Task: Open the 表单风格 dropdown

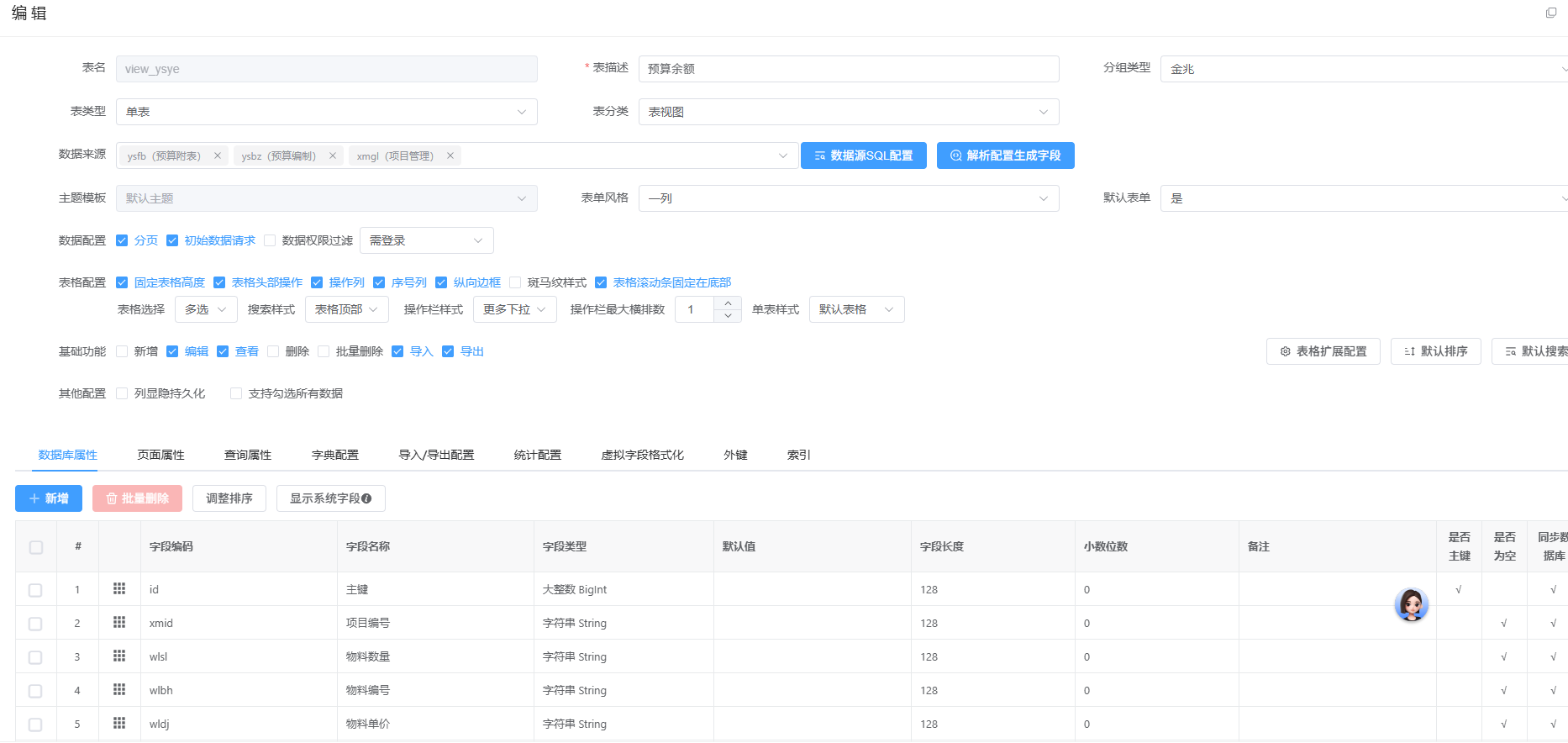Action: [x=848, y=198]
